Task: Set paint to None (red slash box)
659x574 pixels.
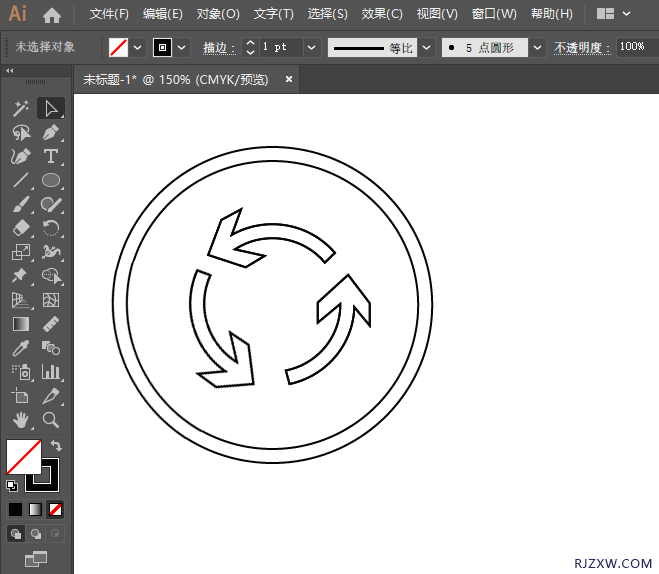Action: 56,509
